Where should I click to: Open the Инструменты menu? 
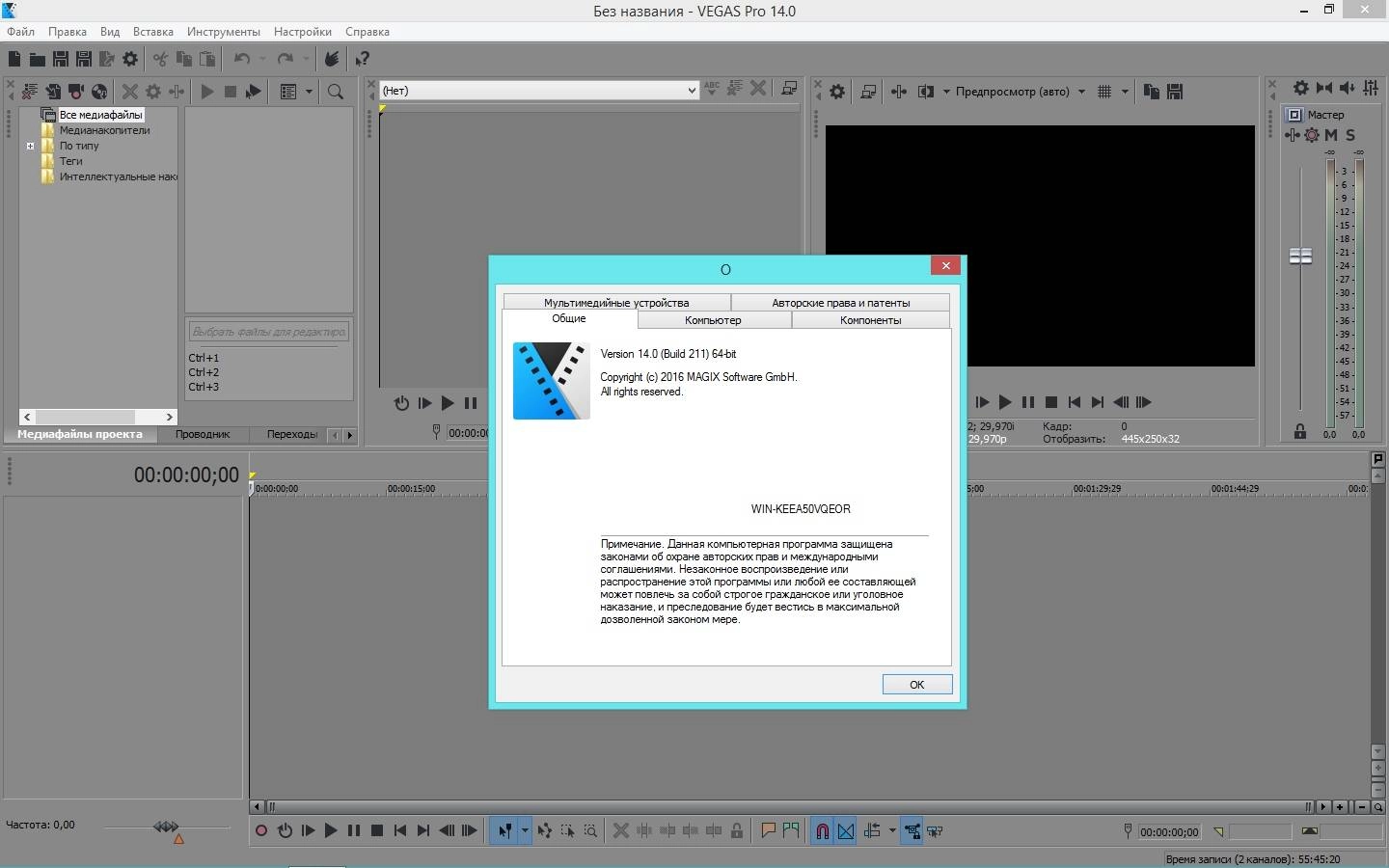(224, 32)
